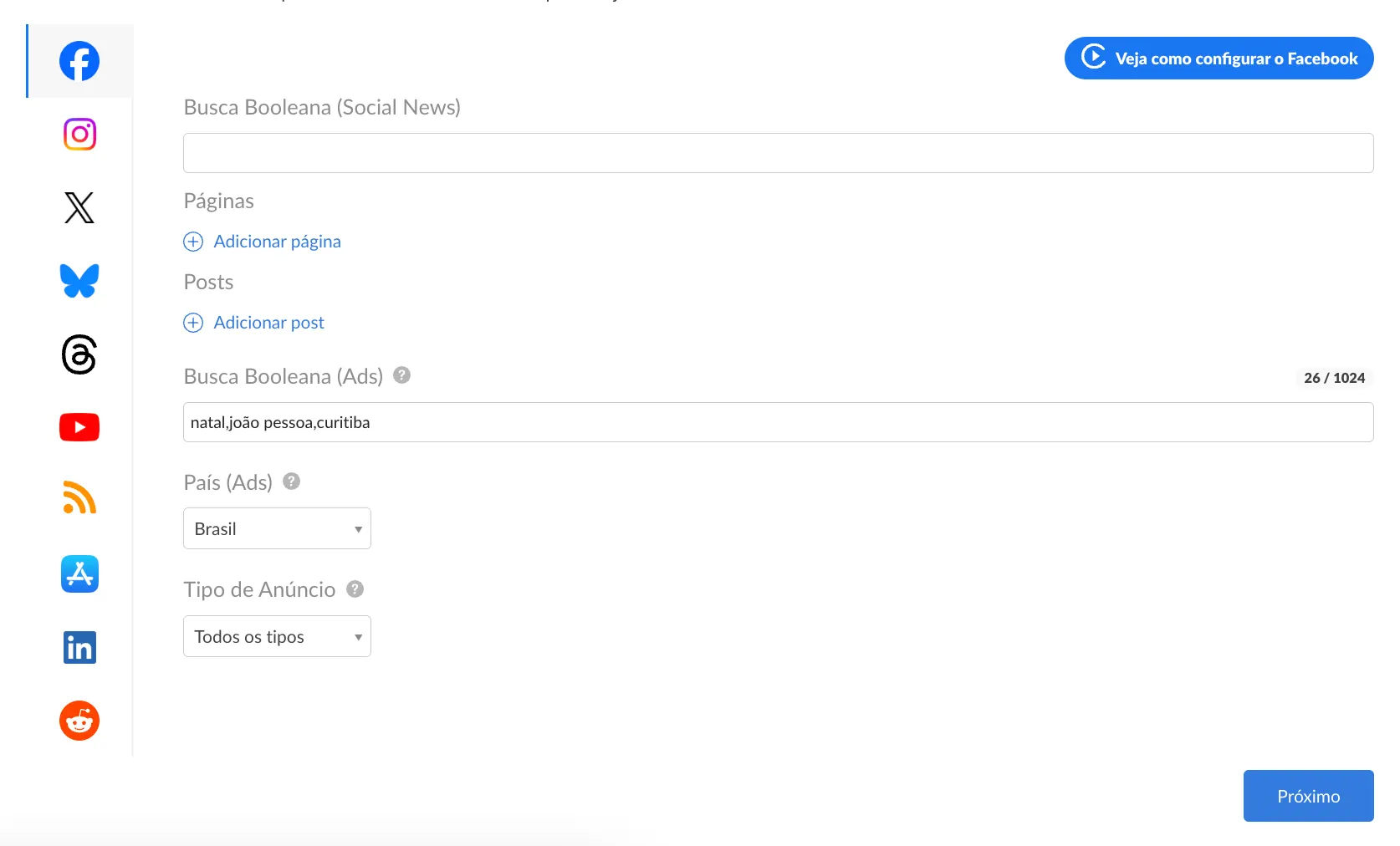The width and height of the screenshot is (1400, 846).
Task: Show help for Busca Booleana (Ads)
Action: 402,375
